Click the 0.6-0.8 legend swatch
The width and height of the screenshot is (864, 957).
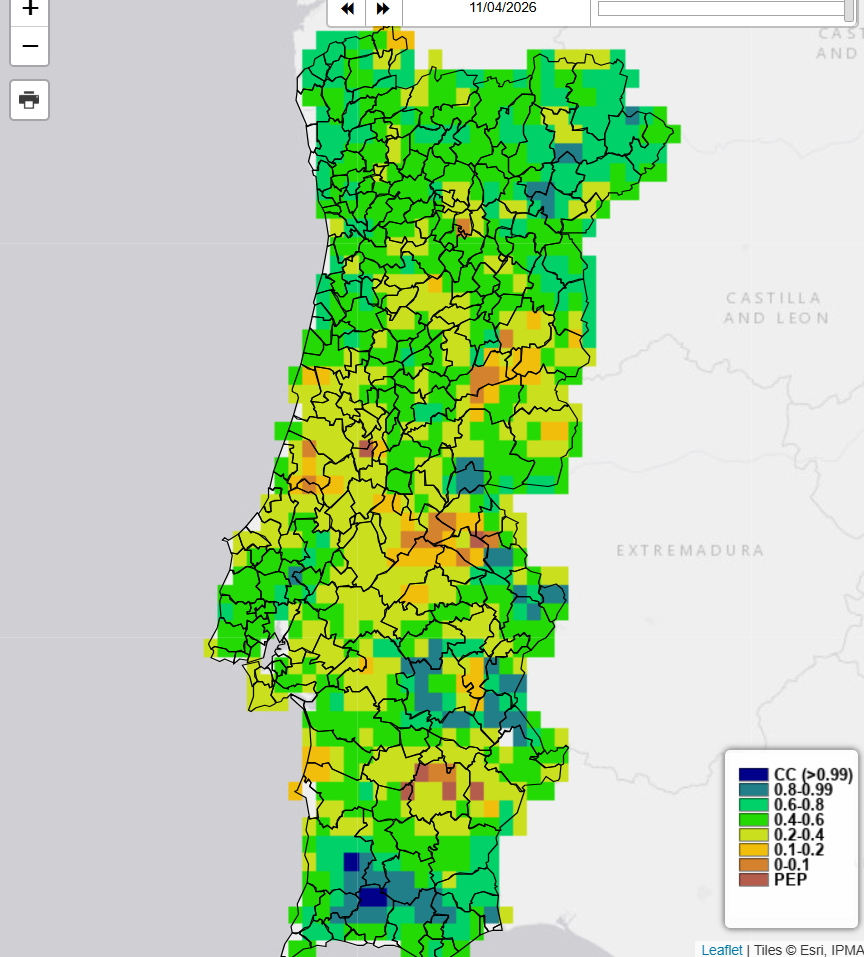pos(753,805)
